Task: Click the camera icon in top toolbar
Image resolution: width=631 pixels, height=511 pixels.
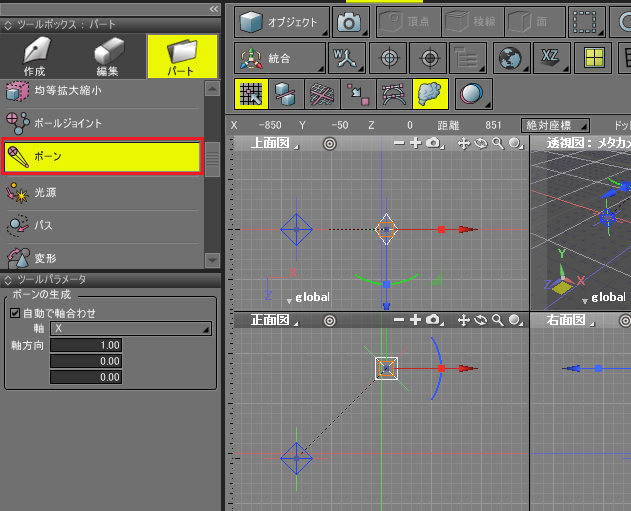Action: point(350,22)
